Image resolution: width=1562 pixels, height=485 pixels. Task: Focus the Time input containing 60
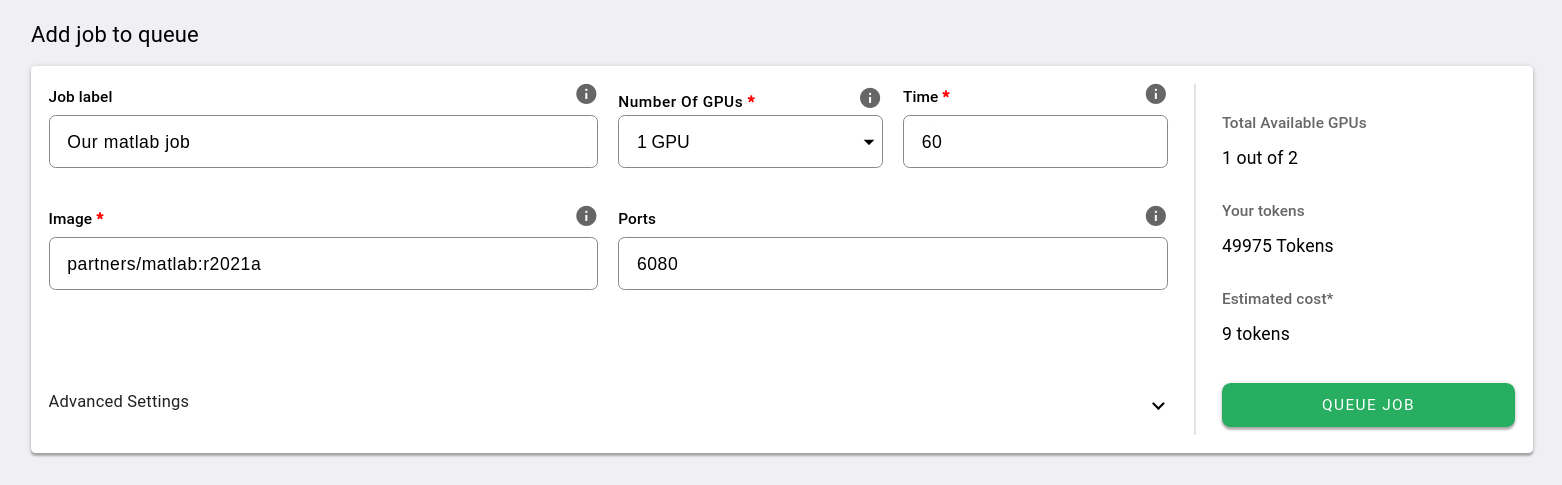[1035, 142]
